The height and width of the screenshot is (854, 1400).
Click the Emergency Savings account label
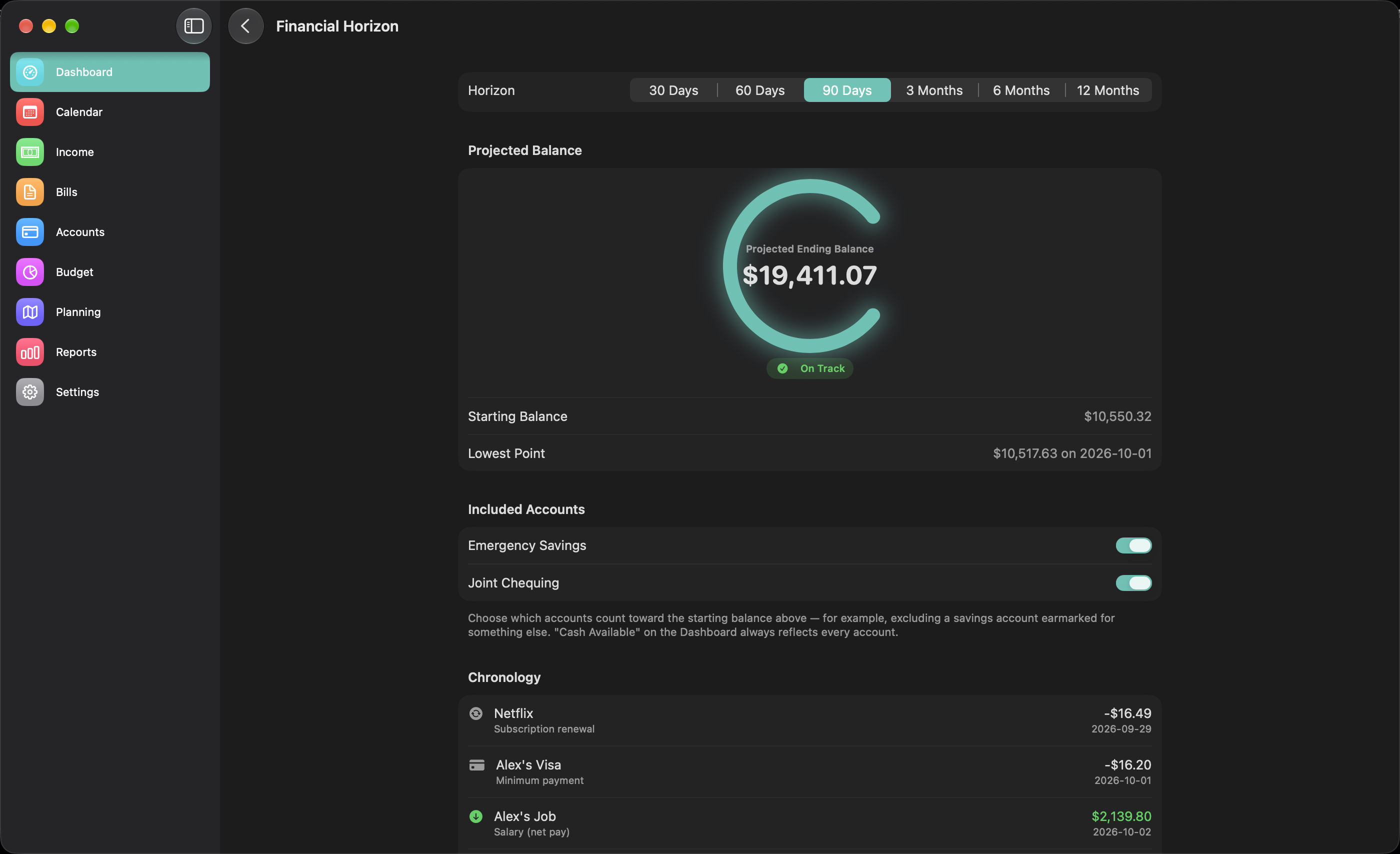(526, 545)
